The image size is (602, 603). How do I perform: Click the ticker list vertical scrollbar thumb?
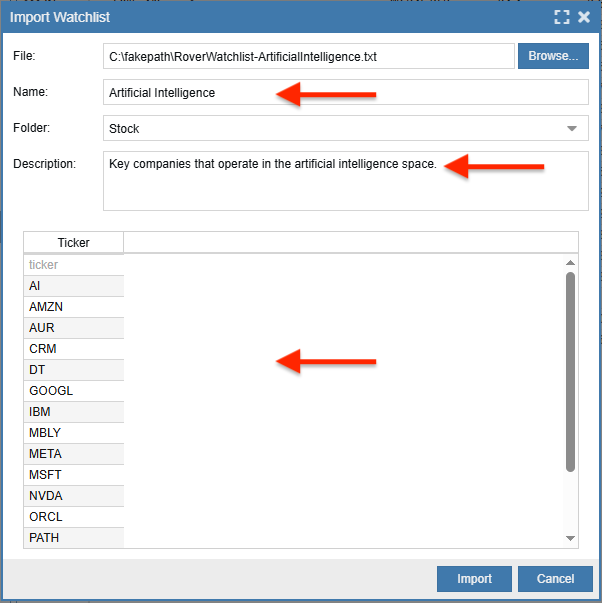click(570, 371)
